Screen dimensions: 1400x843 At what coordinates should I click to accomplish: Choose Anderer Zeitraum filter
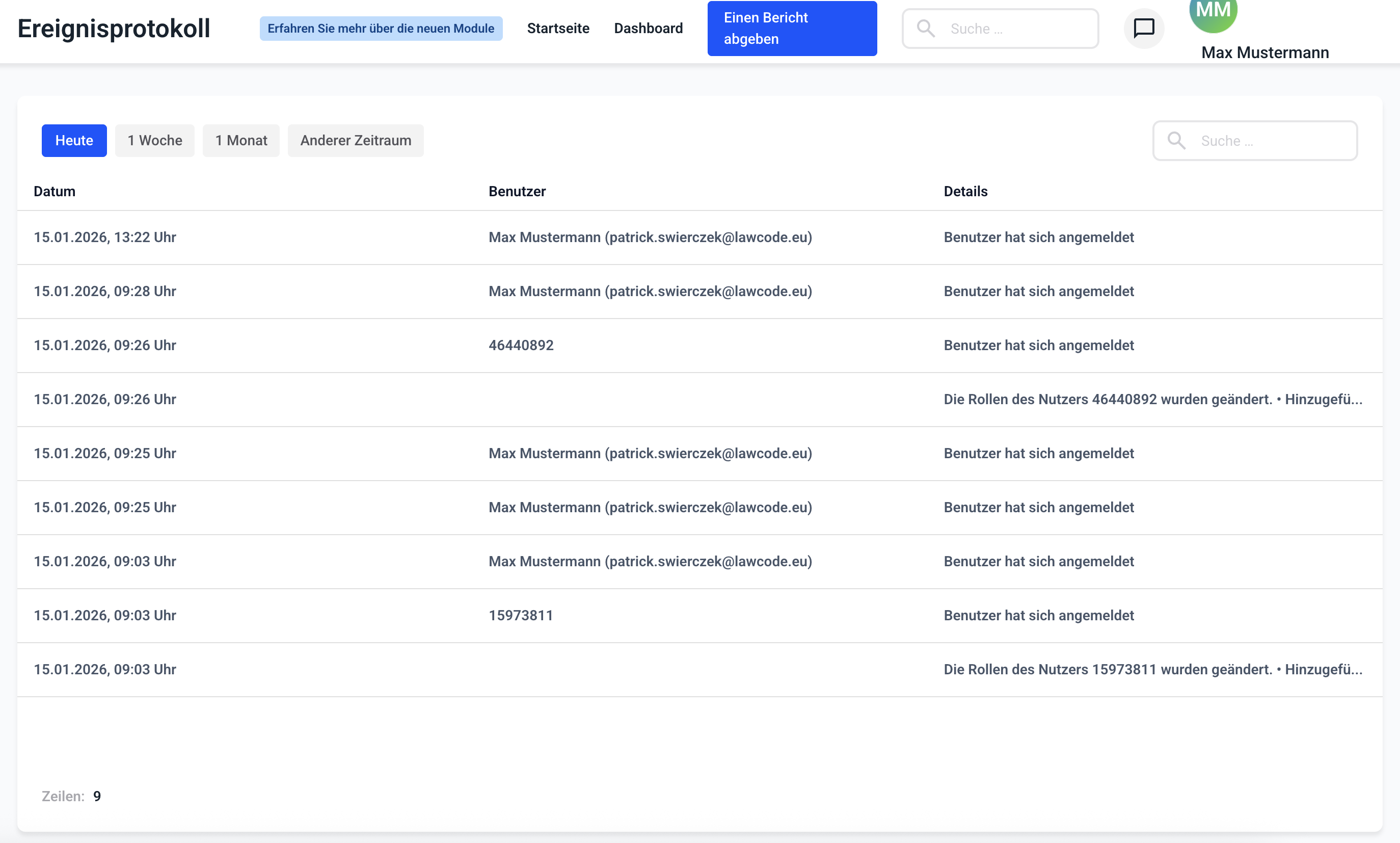click(x=356, y=140)
